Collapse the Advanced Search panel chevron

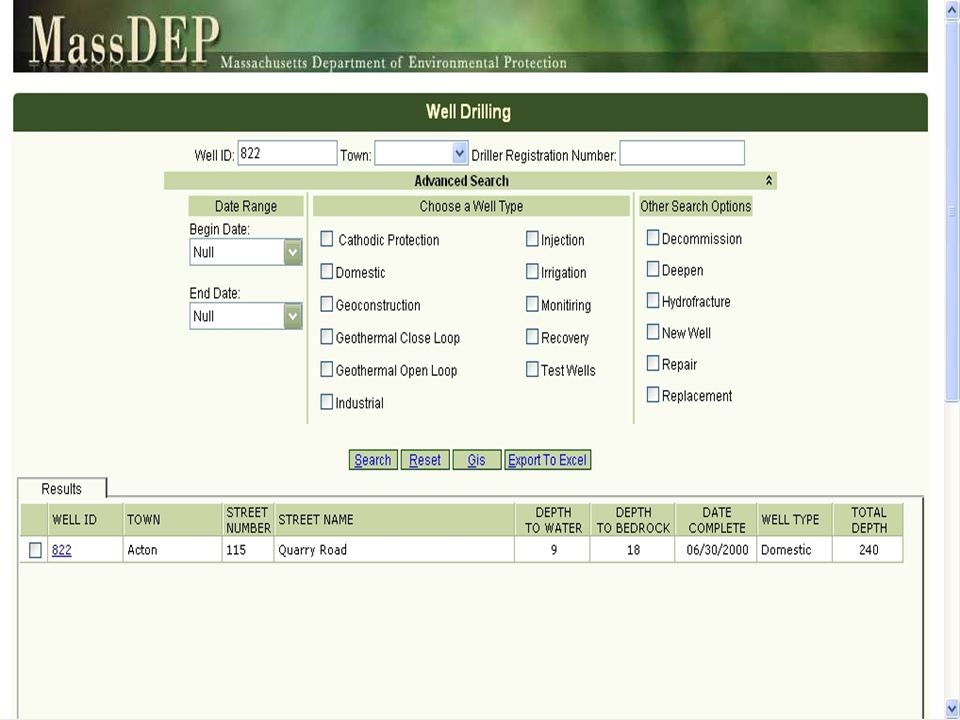(768, 181)
